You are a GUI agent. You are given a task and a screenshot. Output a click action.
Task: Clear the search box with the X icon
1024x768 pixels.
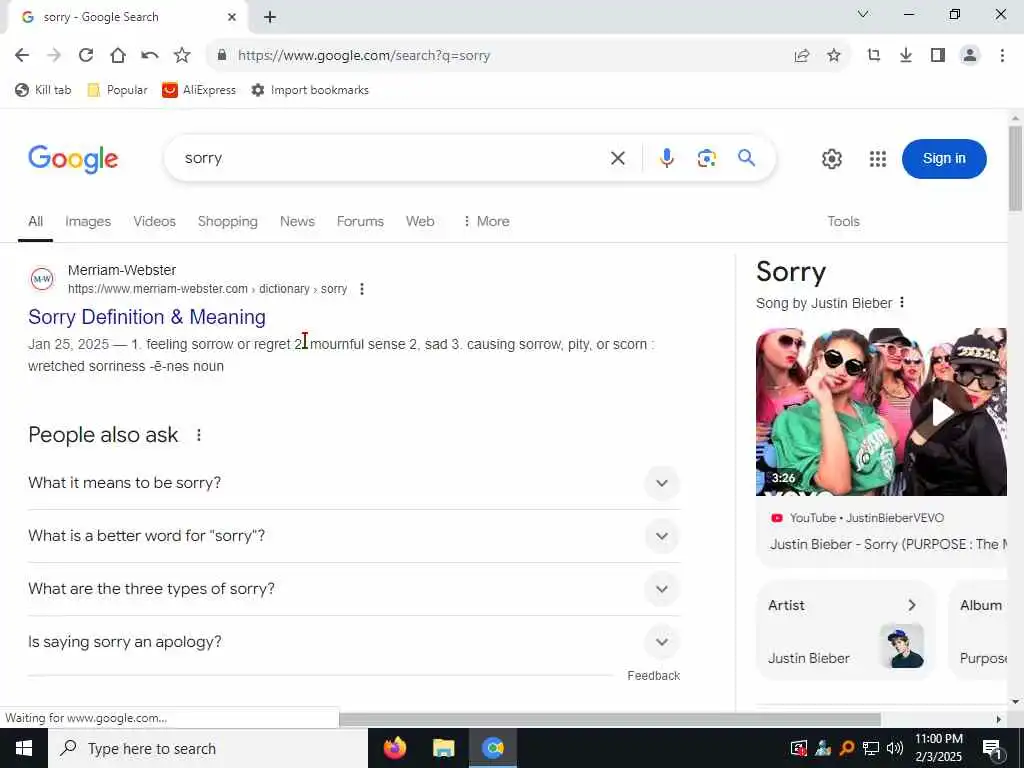click(x=618, y=158)
